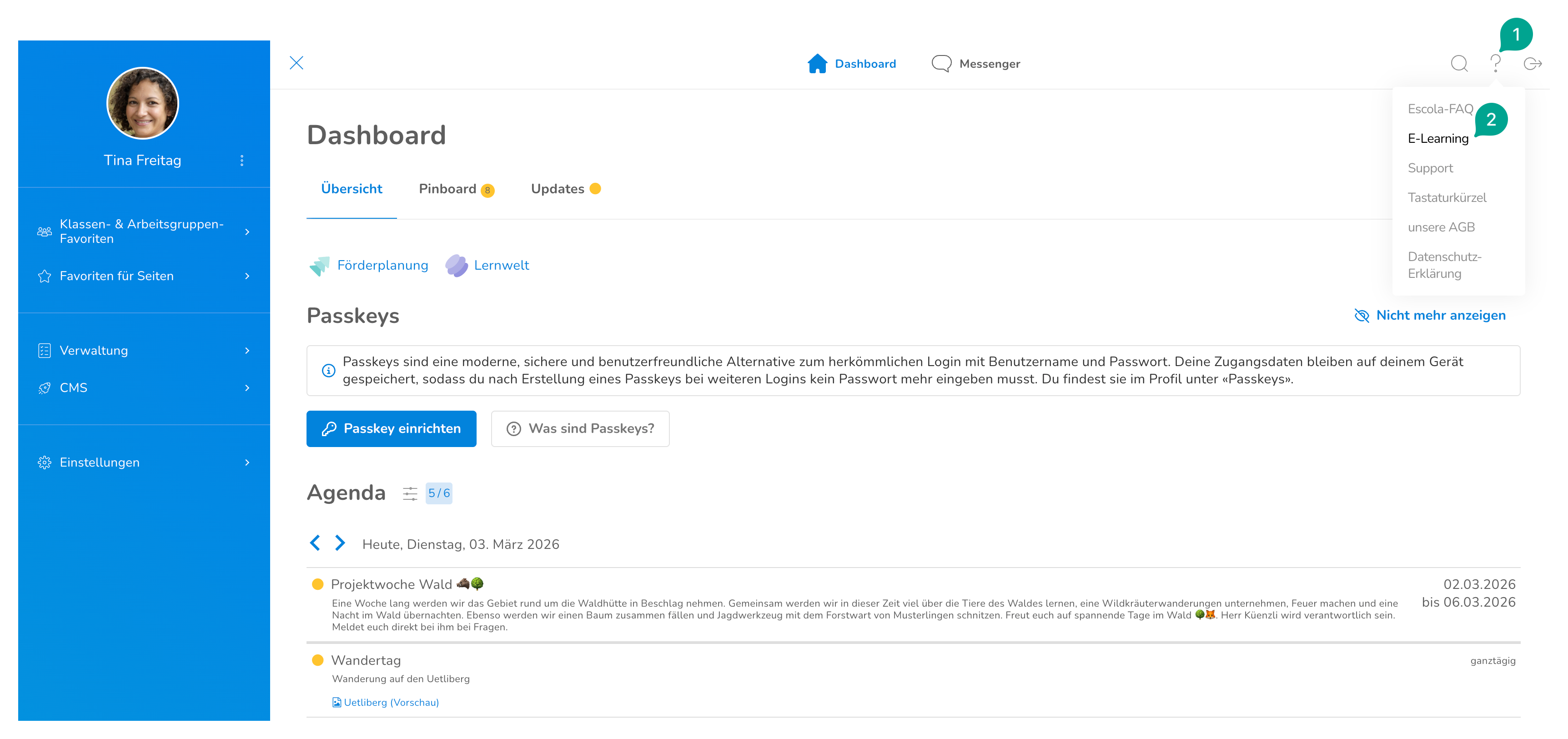Image resolution: width=1568 pixels, height=739 pixels.
Task: Click the search magnifier icon
Action: tap(1459, 63)
